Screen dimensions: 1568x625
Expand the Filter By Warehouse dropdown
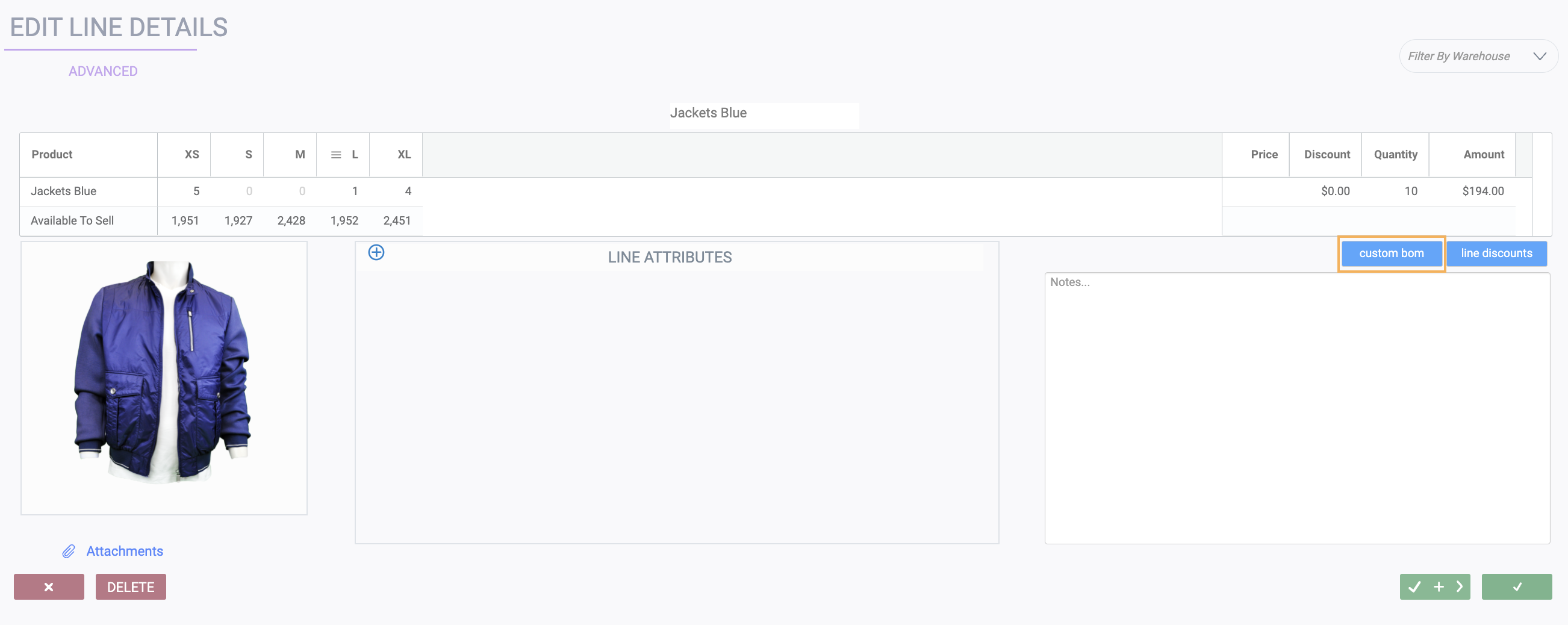1478,56
